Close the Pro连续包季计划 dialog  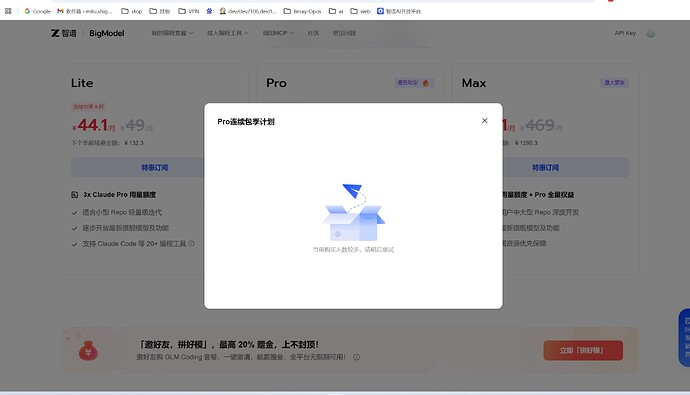pyautogui.click(x=484, y=121)
